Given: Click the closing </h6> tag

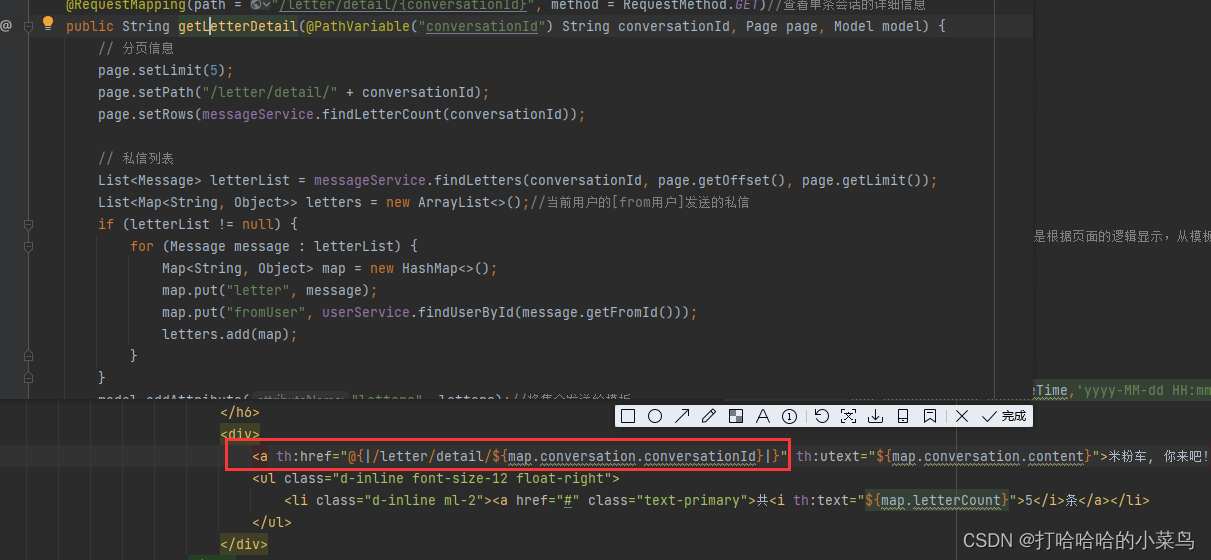Looking at the screenshot, I should coord(240,412).
